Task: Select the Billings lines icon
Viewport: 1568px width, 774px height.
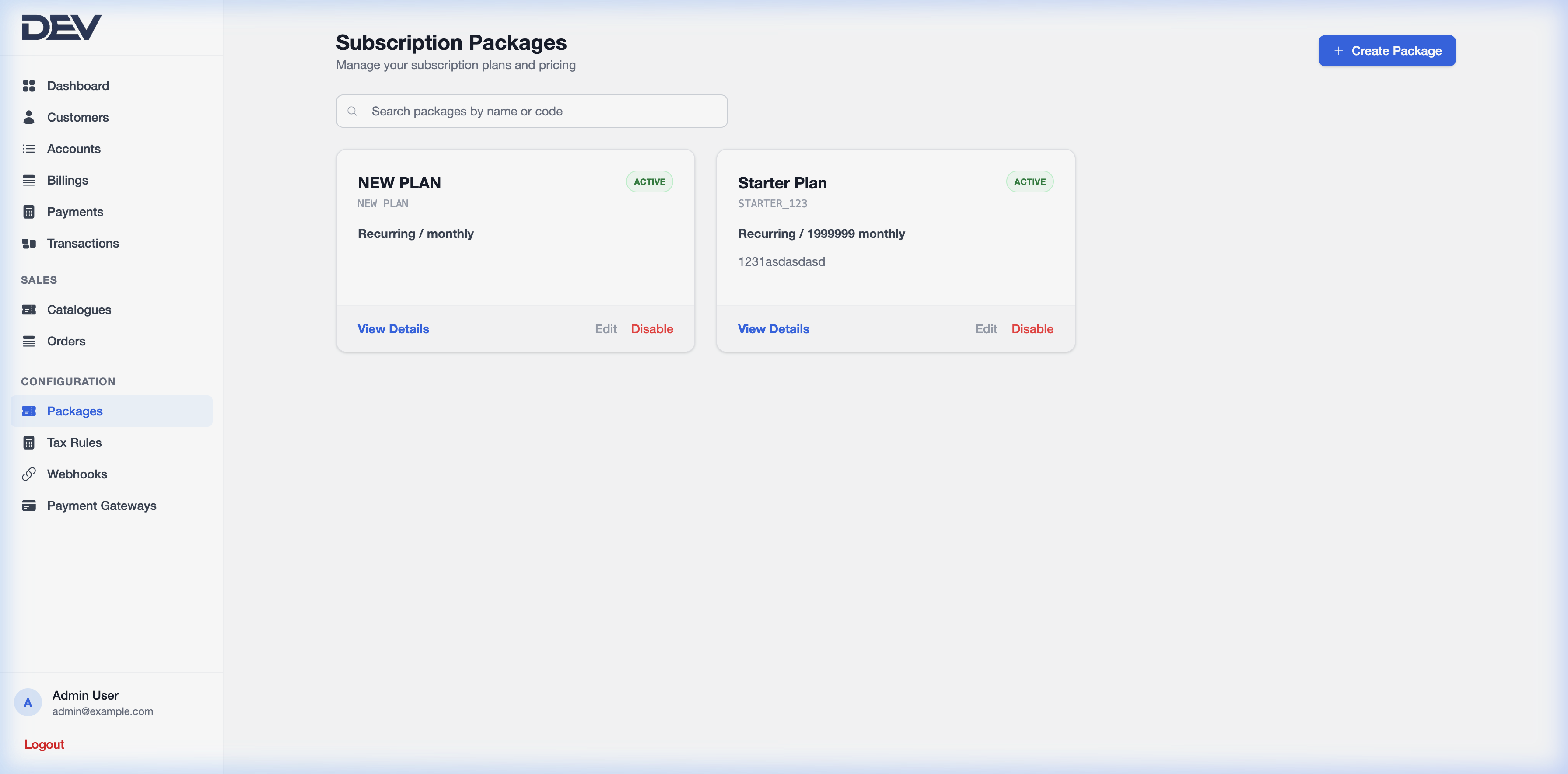Action: click(x=29, y=180)
